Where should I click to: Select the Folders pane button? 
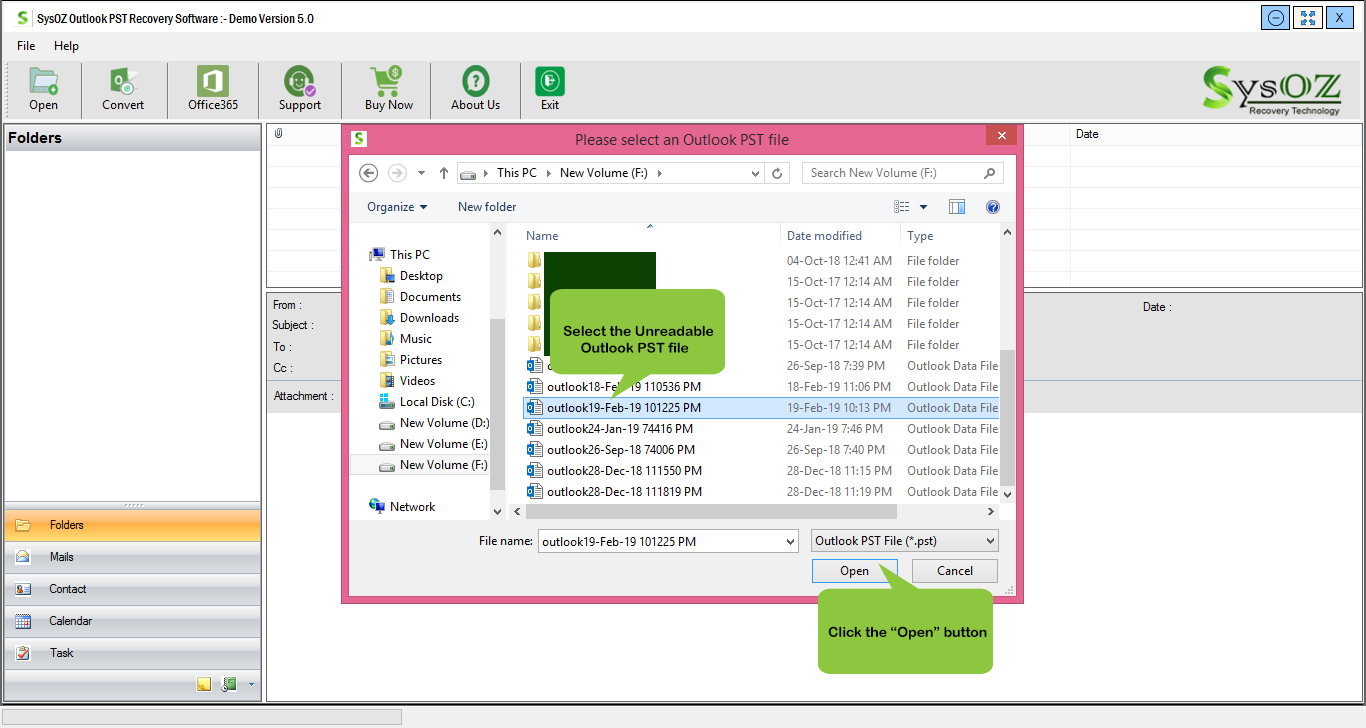click(x=133, y=525)
